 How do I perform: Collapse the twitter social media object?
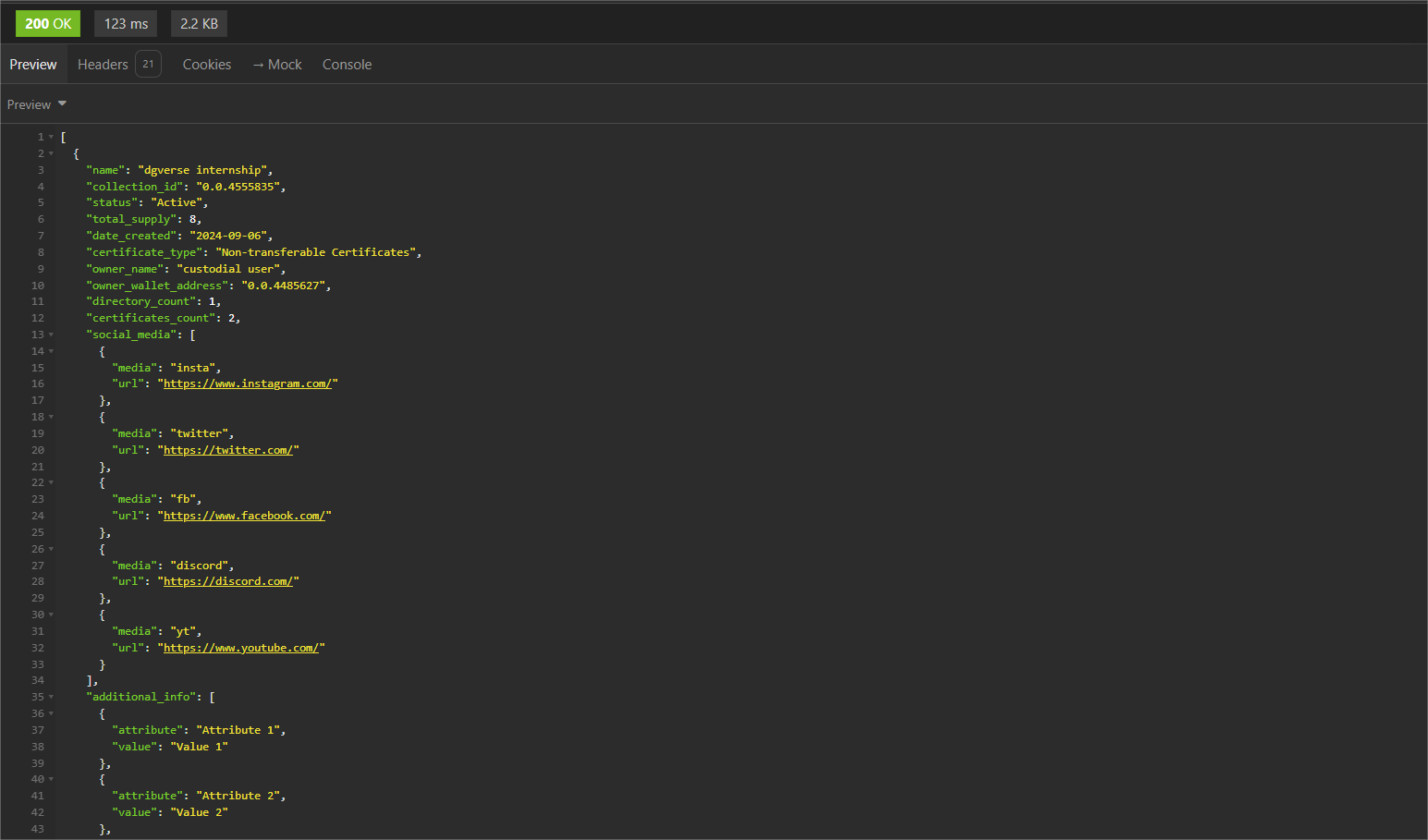click(x=49, y=416)
